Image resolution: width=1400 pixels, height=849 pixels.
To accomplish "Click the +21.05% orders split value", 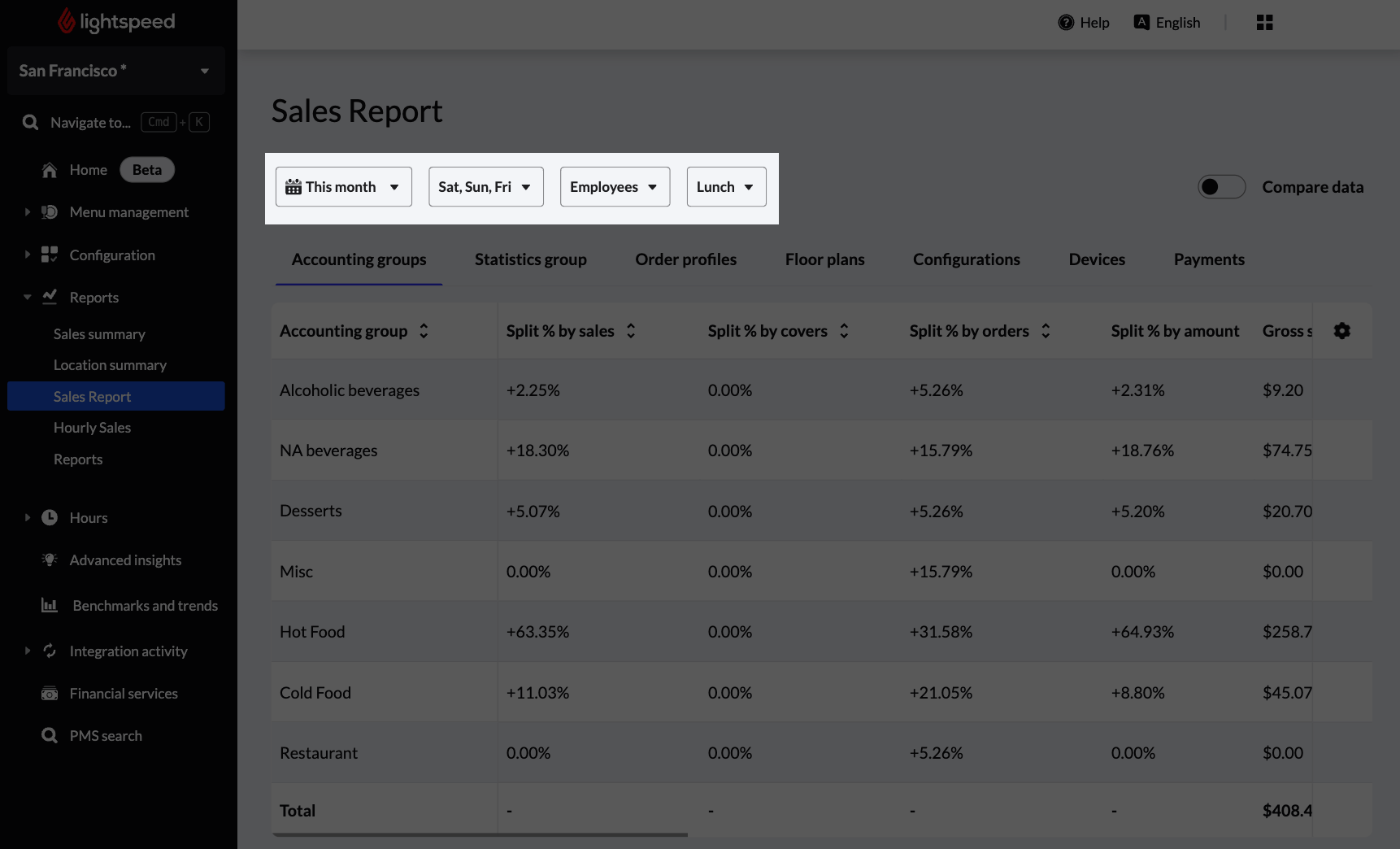I will coord(941,693).
